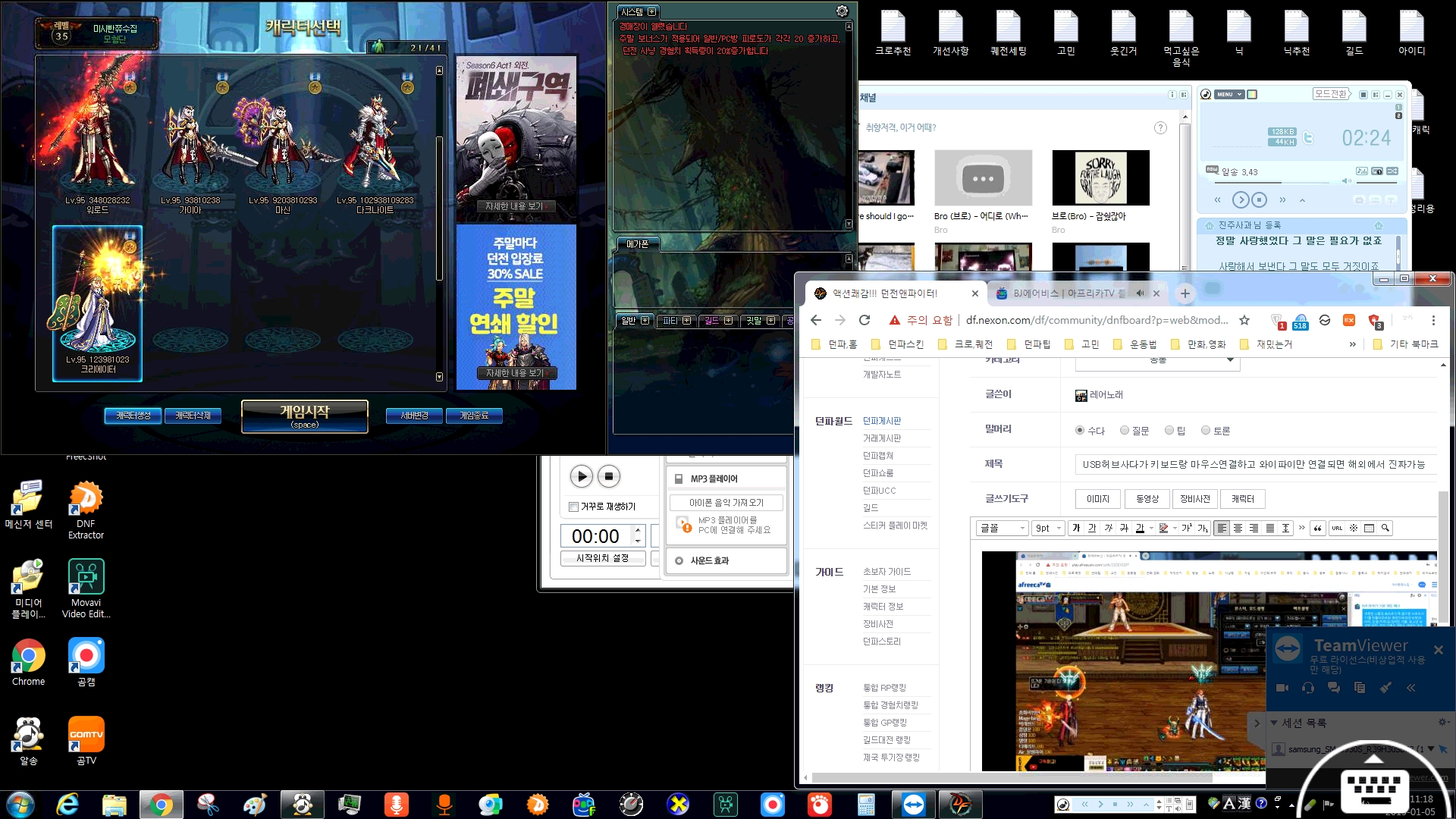Viewport: 1456px width, 819px height.
Task: Expand the 세션 목록 section in TeamViewer
Action: (x=1275, y=723)
